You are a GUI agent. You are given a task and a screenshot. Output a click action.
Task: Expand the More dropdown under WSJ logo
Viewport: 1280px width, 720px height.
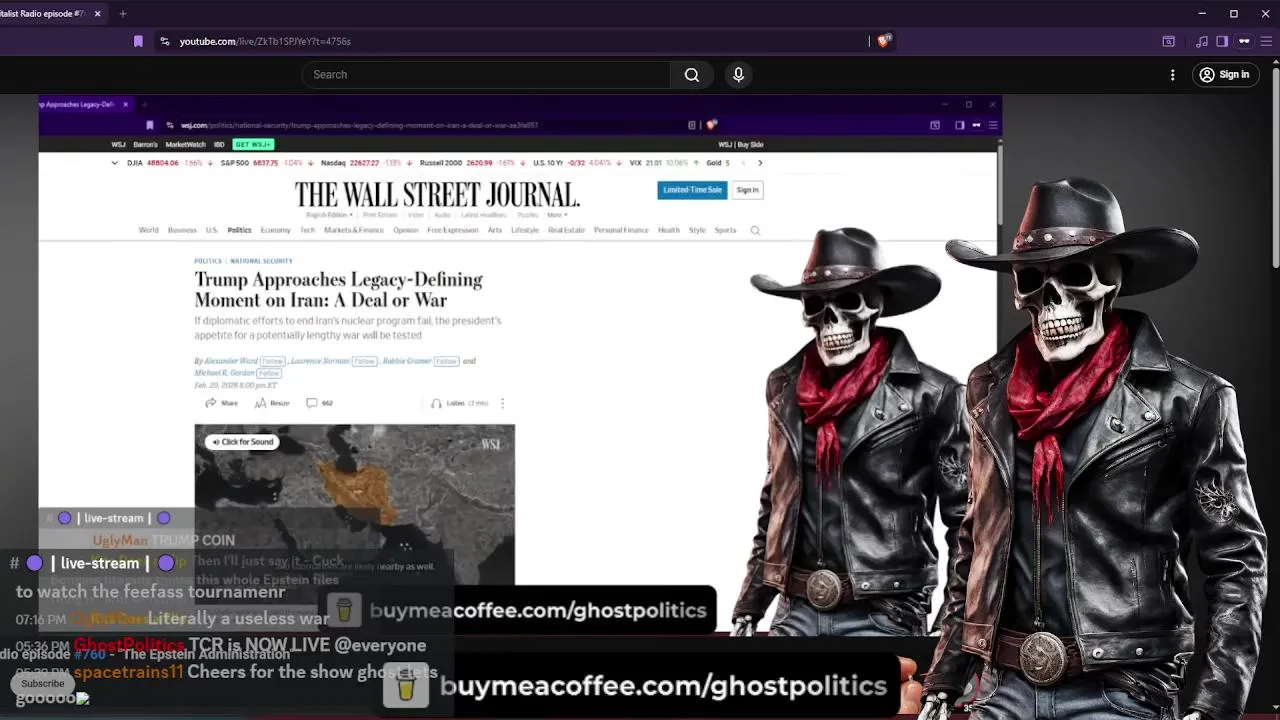point(557,215)
